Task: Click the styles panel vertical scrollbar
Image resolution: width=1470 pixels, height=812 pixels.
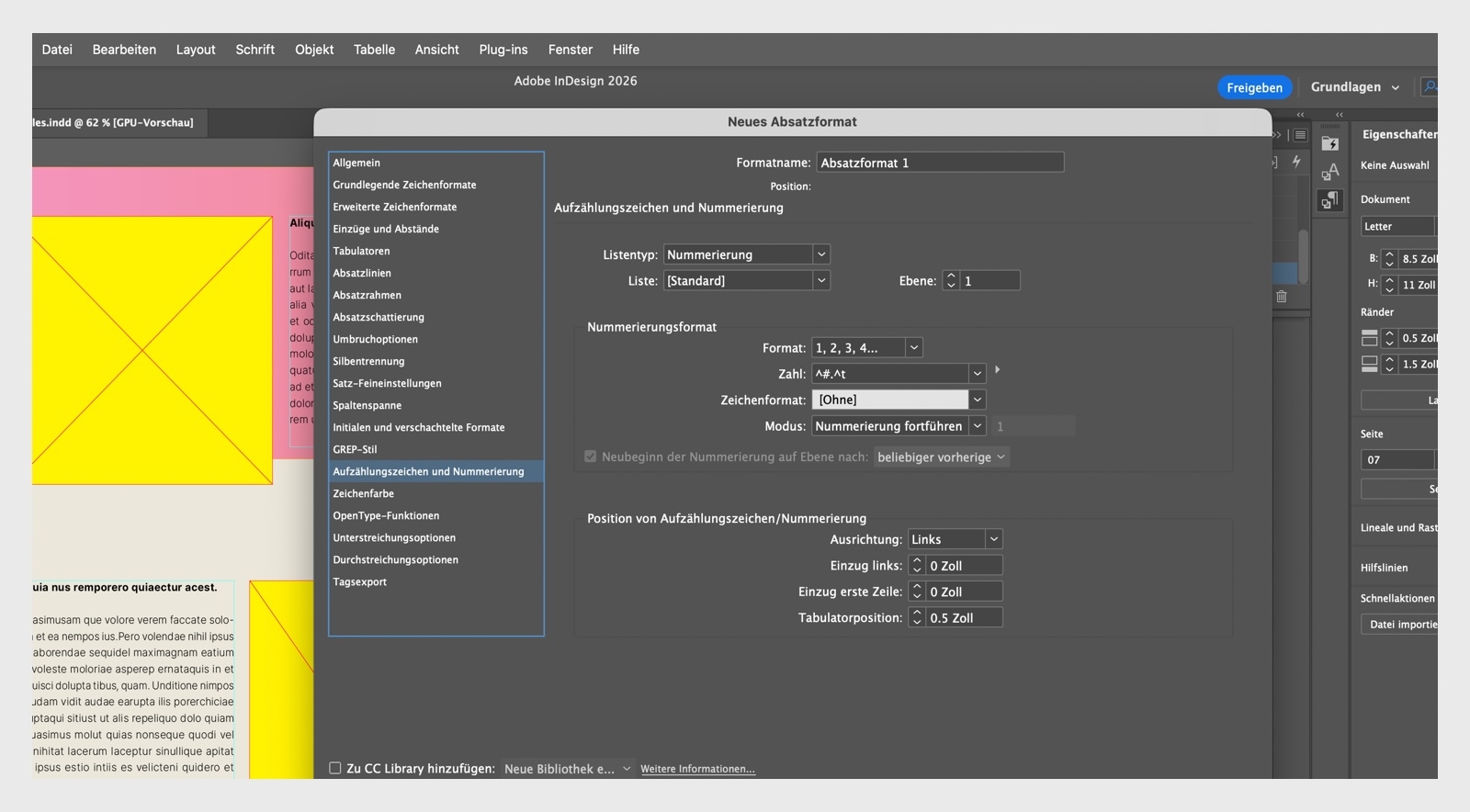Action: [x=1303, y=255]
